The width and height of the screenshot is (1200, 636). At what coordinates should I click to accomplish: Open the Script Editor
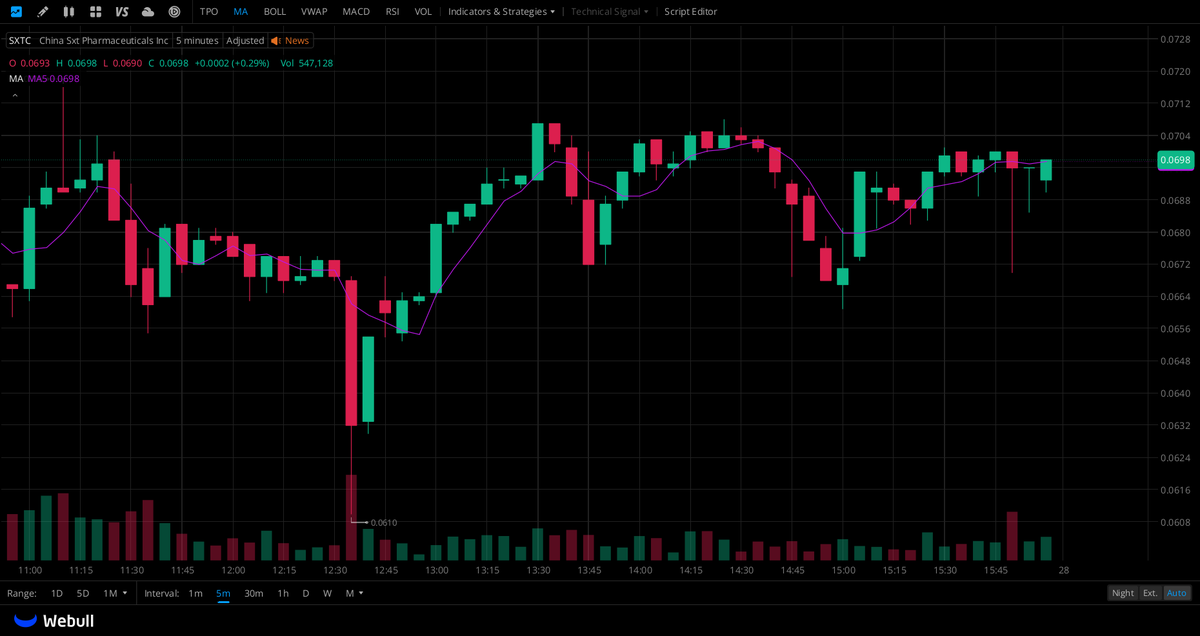pyautogui.click(x=691, y=12)
